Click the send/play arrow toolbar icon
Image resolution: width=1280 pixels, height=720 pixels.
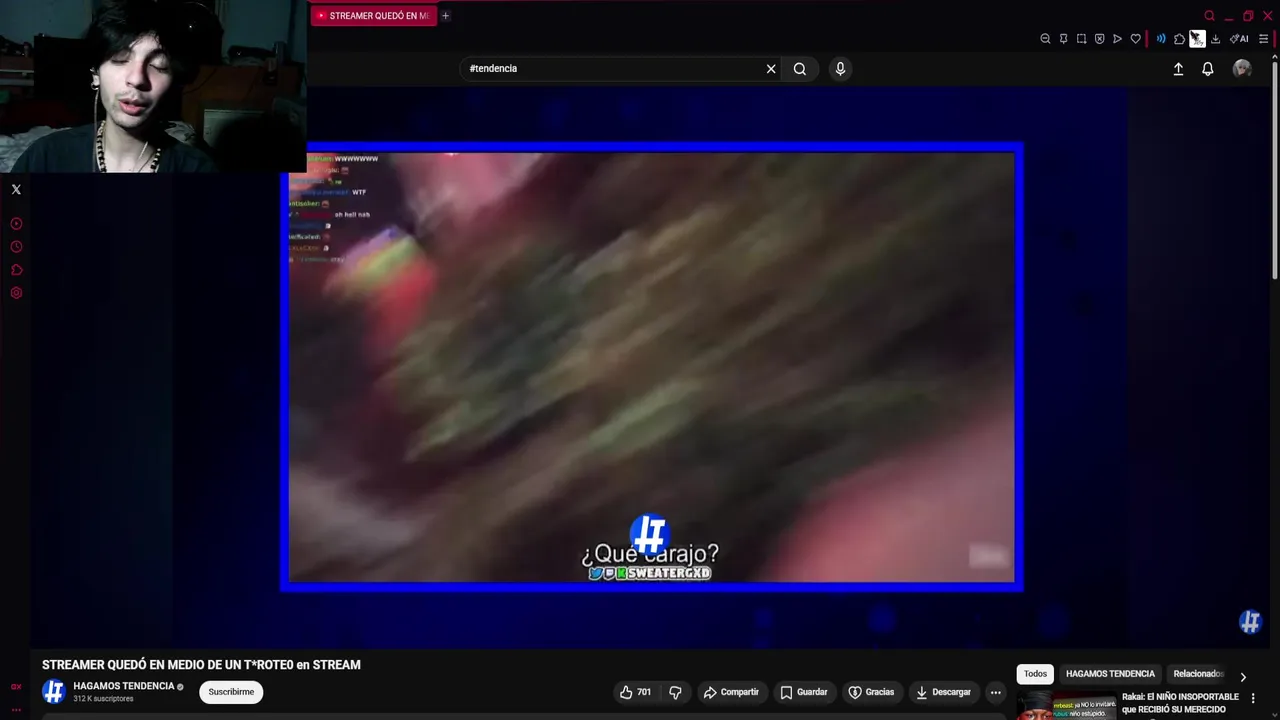click(1117, 39)
